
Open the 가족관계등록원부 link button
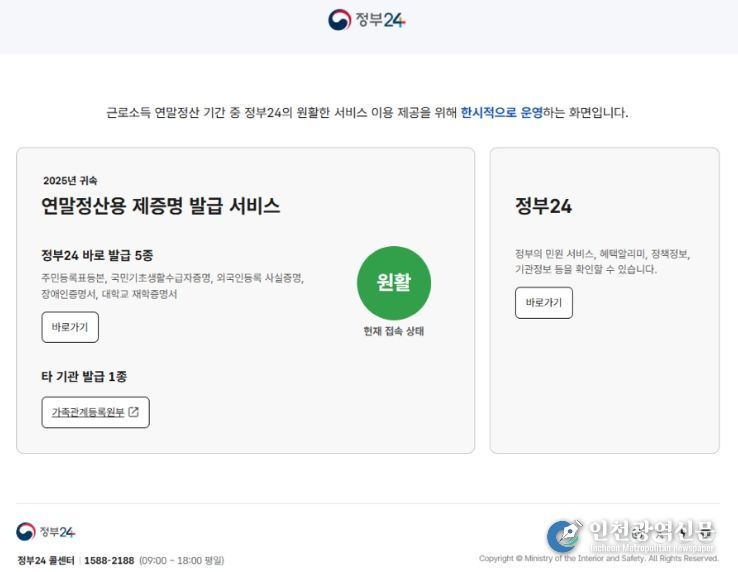coord(95,412)
